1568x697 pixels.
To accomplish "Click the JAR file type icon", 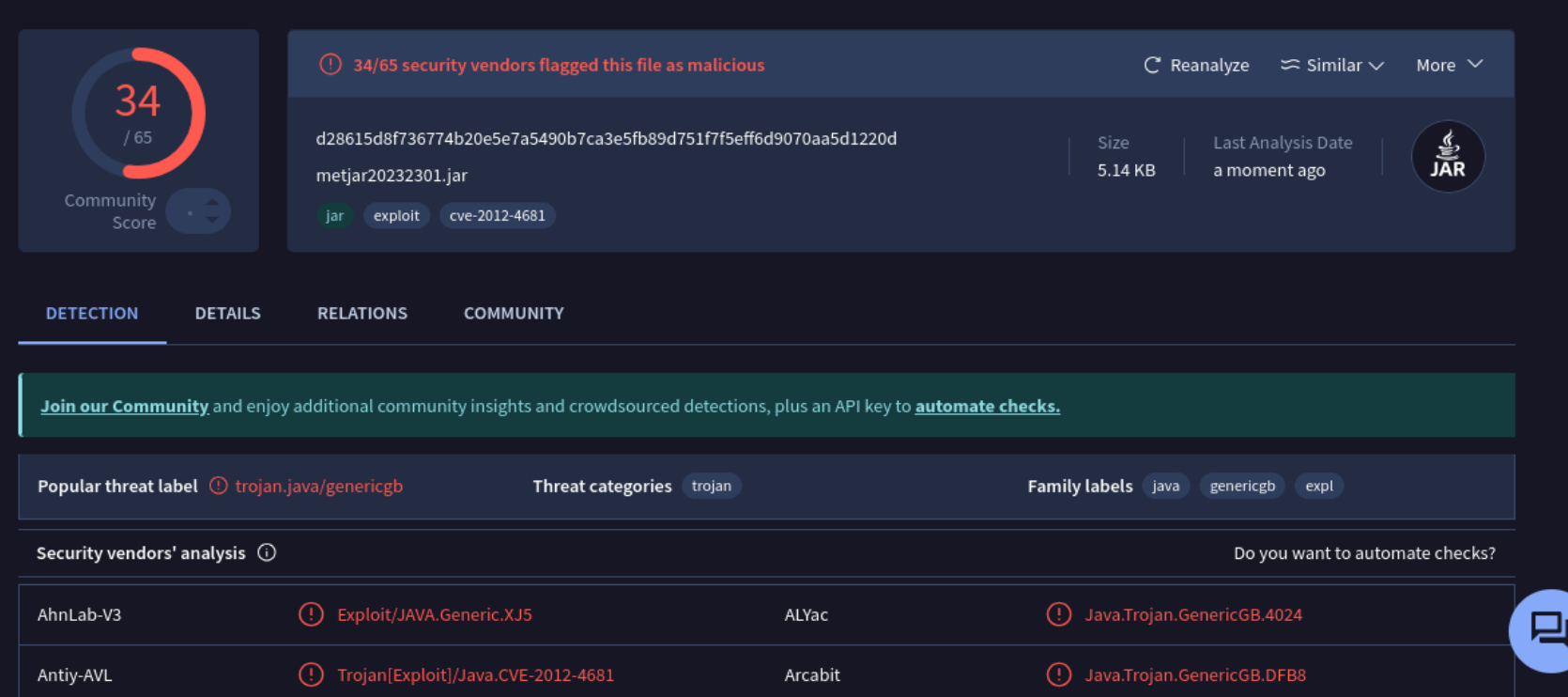I will [1447, 157].
